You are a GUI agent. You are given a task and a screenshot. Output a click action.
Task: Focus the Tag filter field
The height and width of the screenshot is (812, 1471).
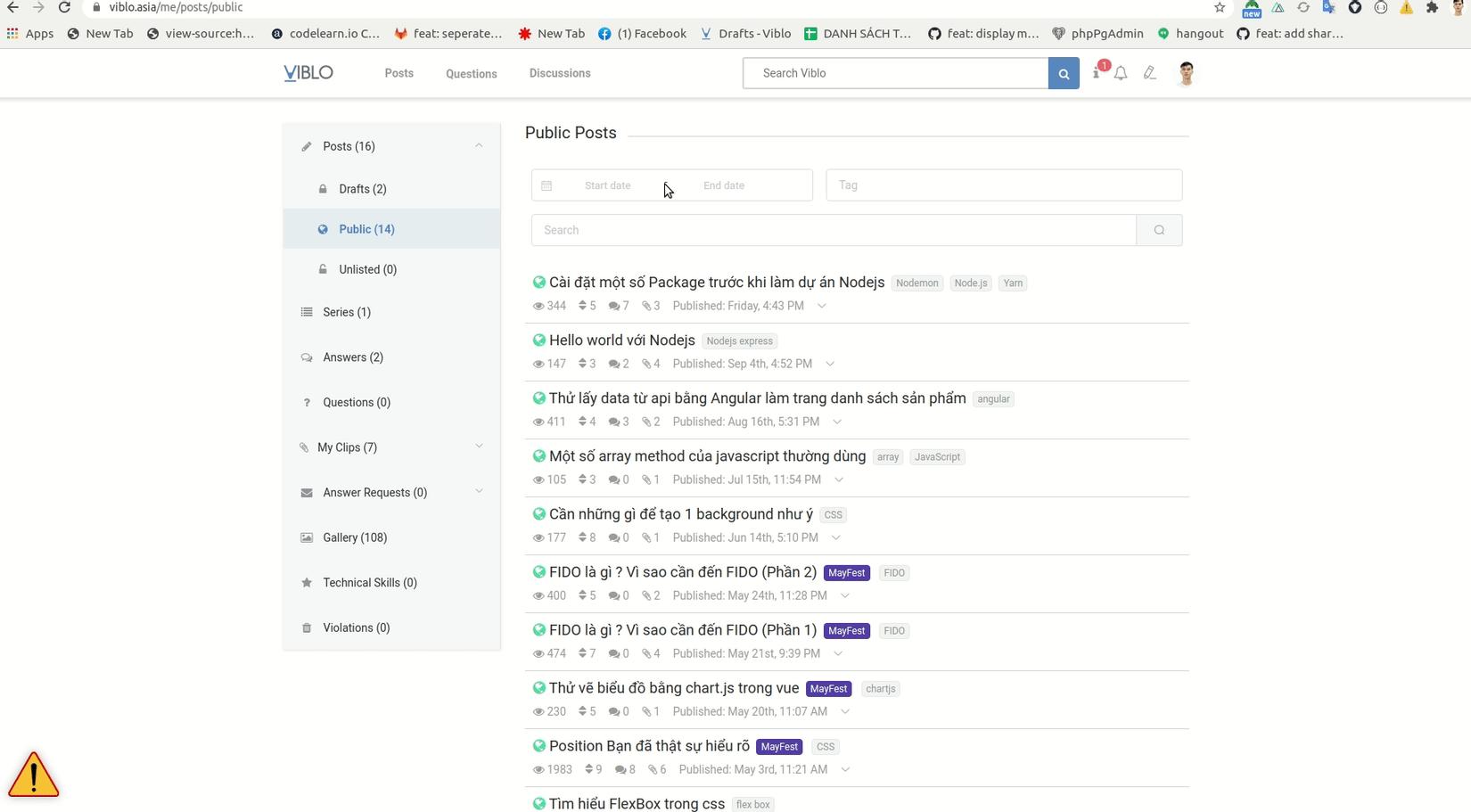[1004, 185]
